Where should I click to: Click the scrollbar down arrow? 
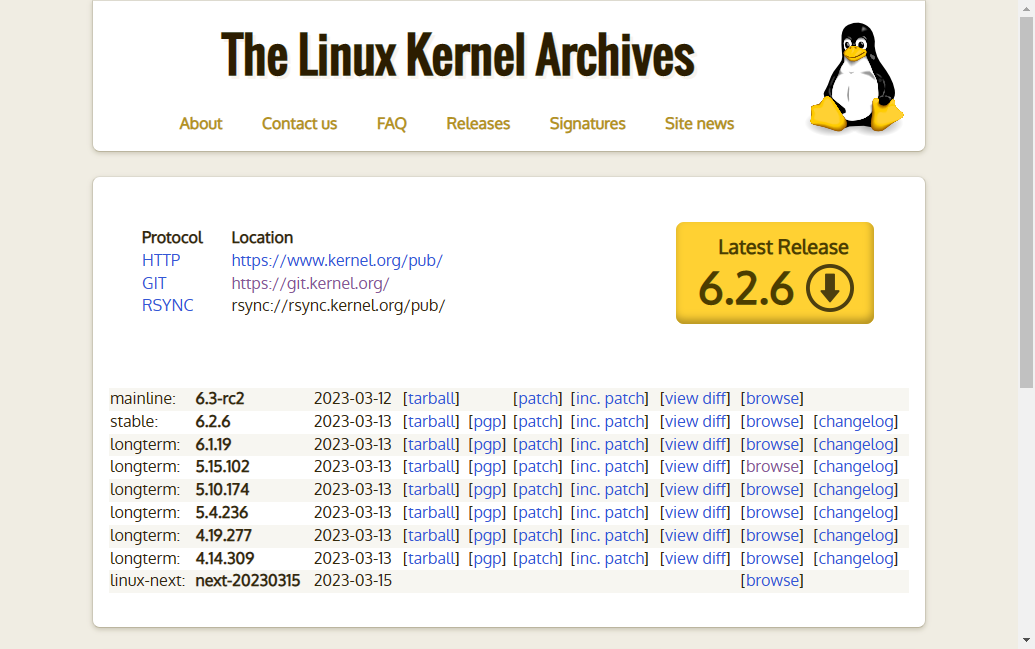click(x=1026, y=640)
